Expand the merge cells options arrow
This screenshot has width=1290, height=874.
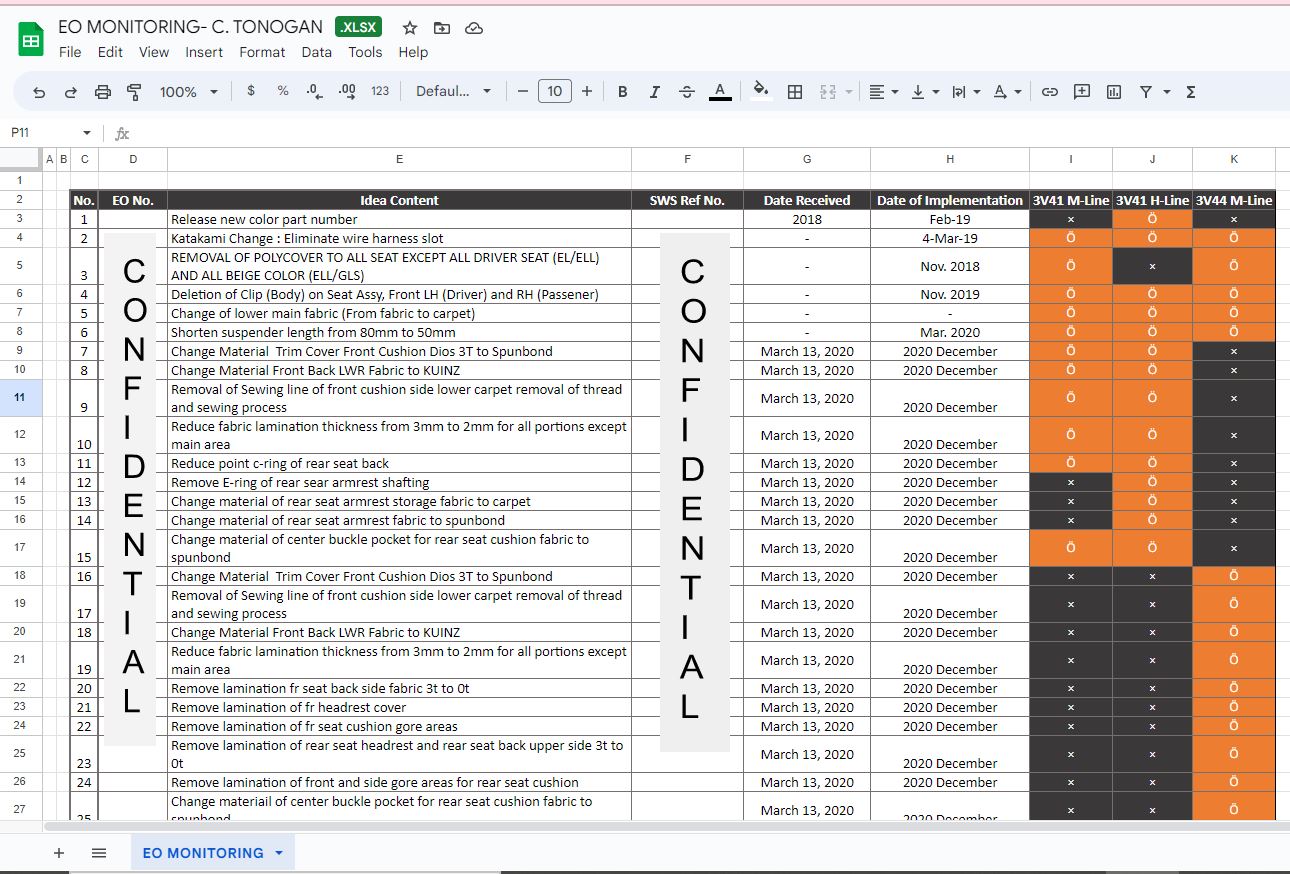click(849, 92)
